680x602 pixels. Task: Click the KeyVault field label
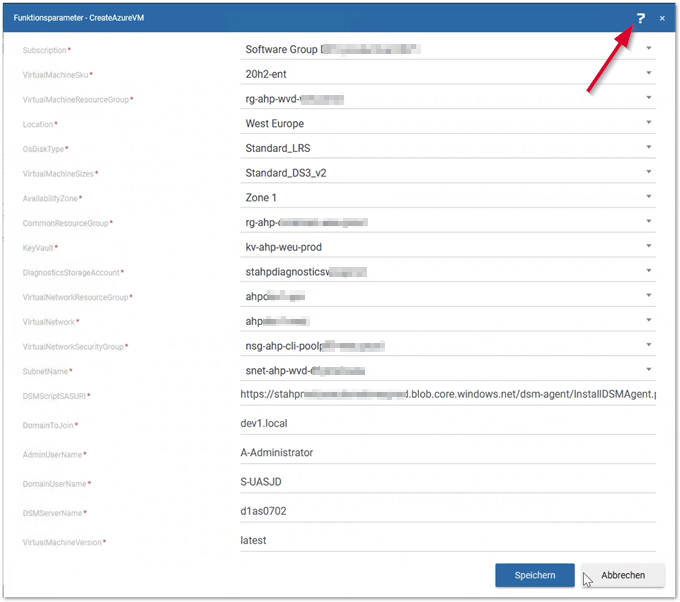tap(38, 248)
